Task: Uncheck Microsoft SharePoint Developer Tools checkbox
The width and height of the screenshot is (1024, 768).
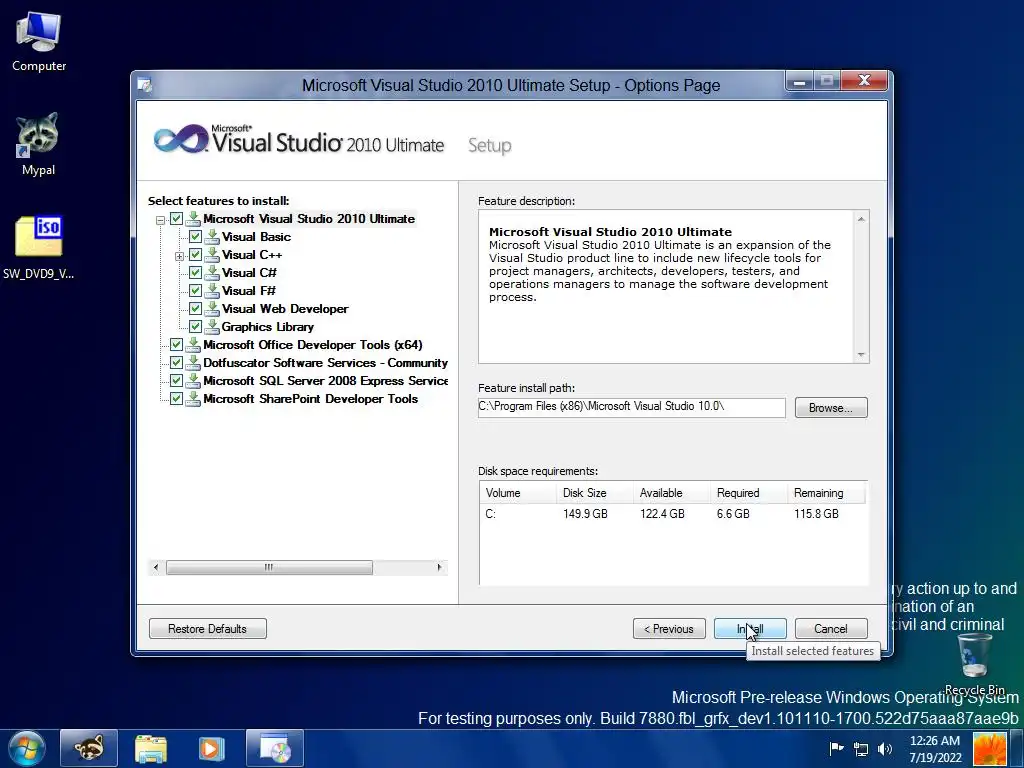Action: [x=176, y=398]
